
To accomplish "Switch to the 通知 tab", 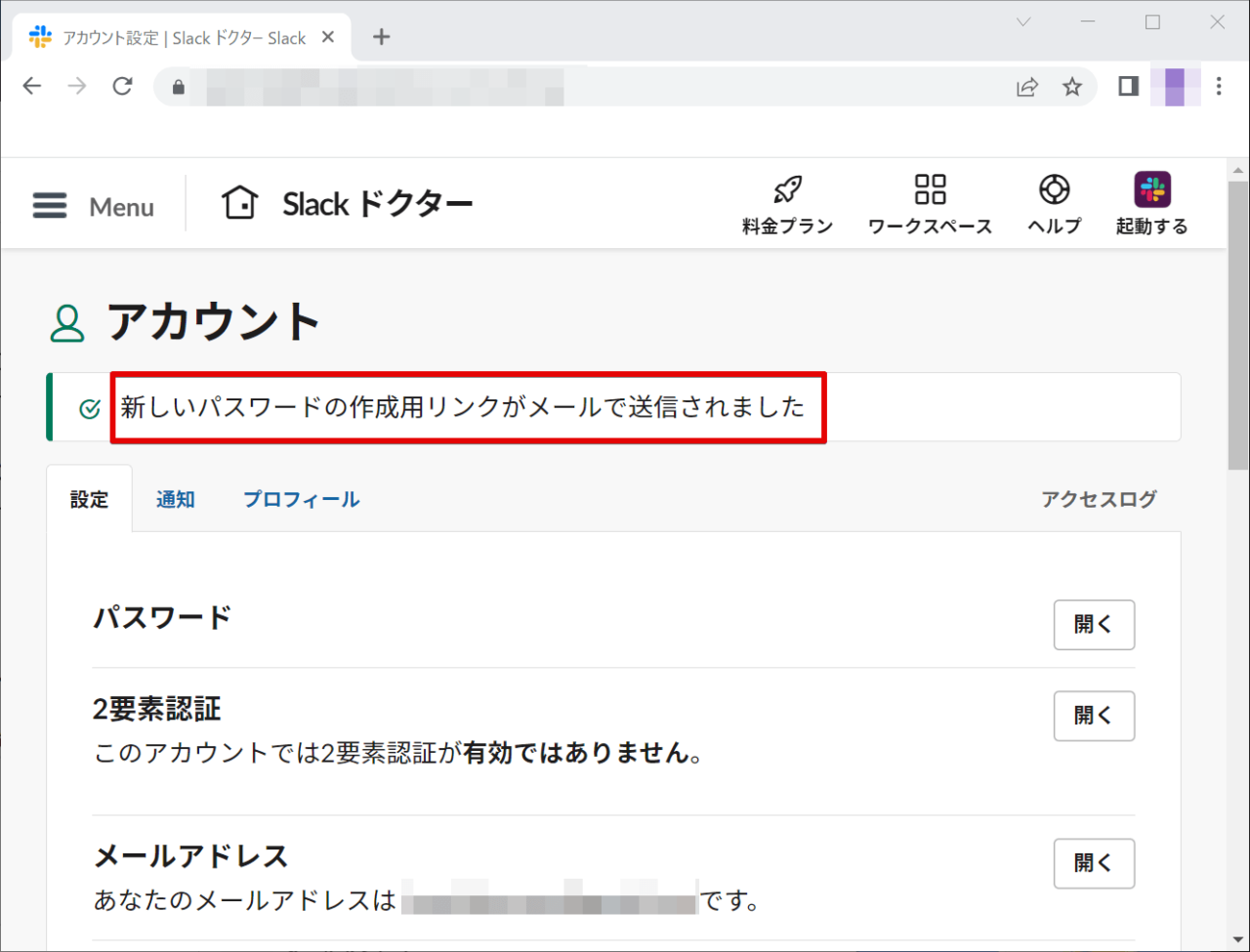I will tap(176, 499).
